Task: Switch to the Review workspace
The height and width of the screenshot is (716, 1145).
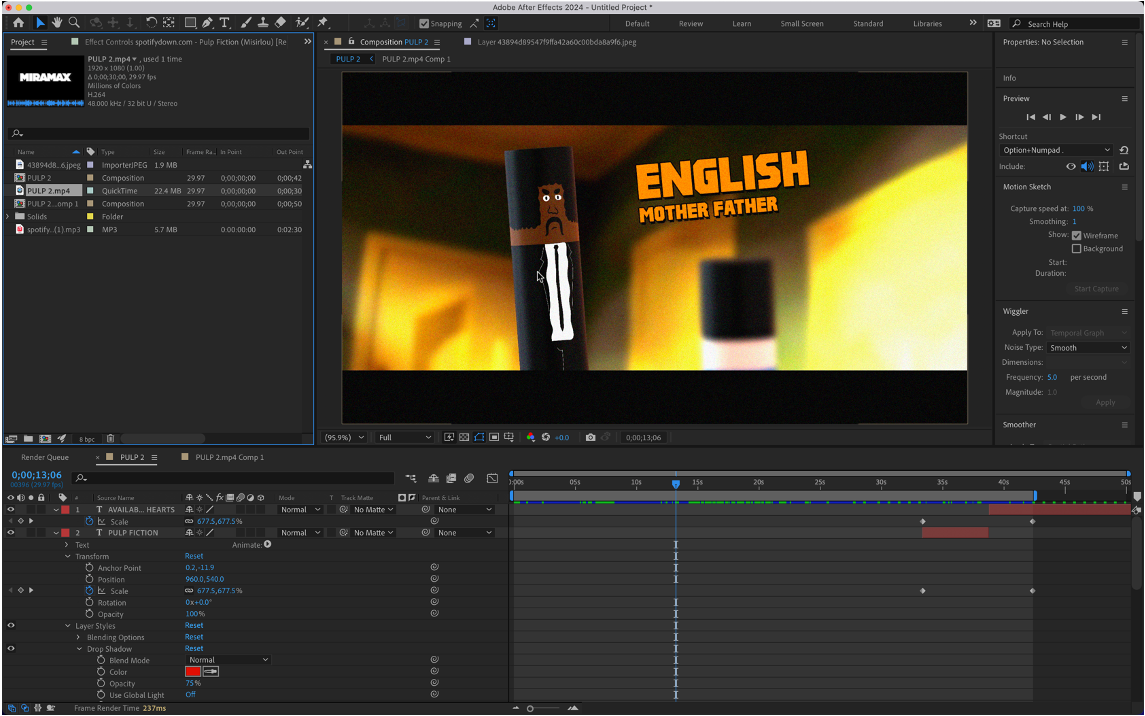Action: (691, 23)
